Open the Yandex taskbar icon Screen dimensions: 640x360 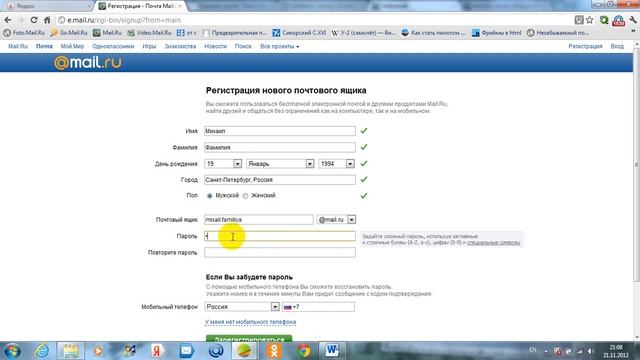(x=157, y=351)
